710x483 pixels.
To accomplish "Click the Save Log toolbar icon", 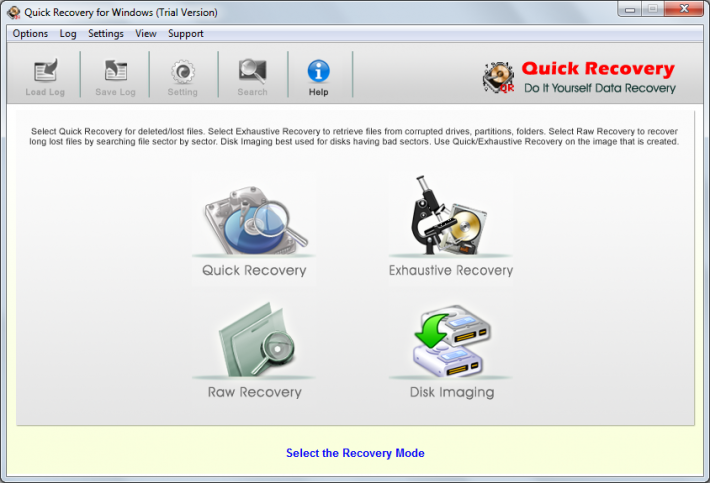I will pyautogui.click(x=115, y=71).
